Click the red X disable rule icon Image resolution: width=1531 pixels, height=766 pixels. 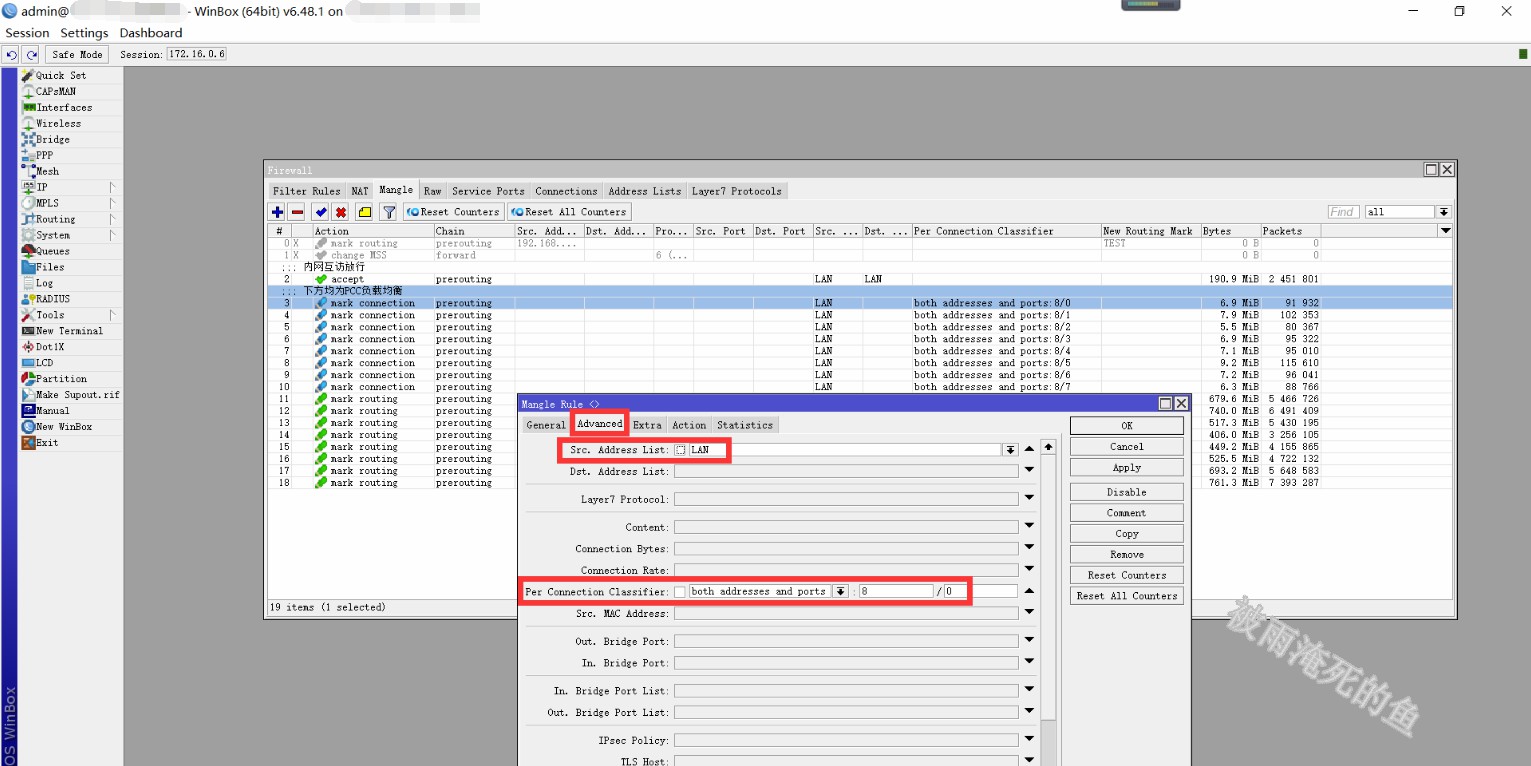[x=341, y=212]
